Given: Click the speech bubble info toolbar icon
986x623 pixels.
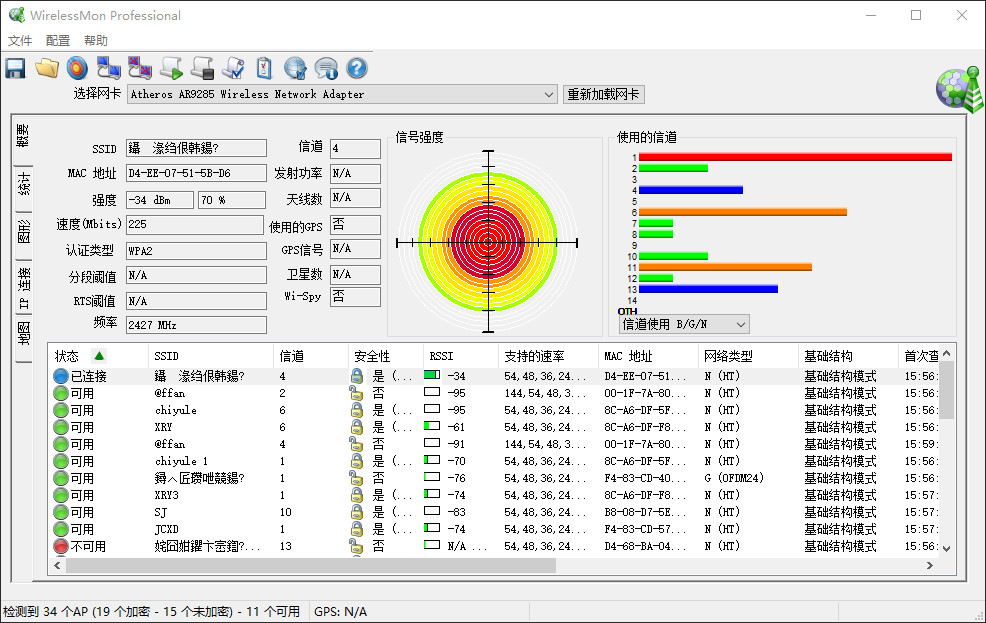Looking at the screenshot, I should pyautogui.click(x=326, y=68).
